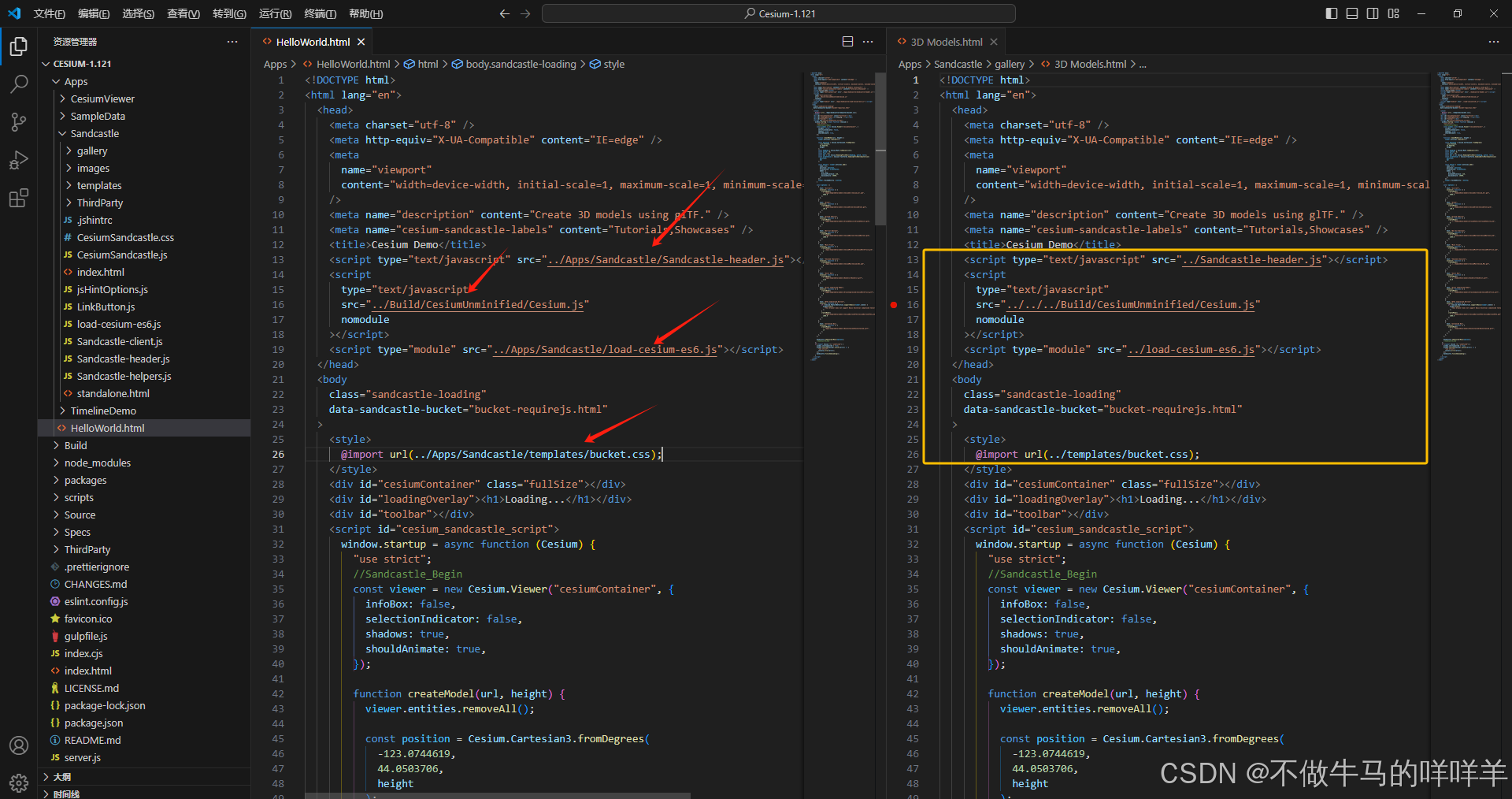
Task: Collapse the Sandcastle folder
Action: pyautogui.click(x=145, y=133)
